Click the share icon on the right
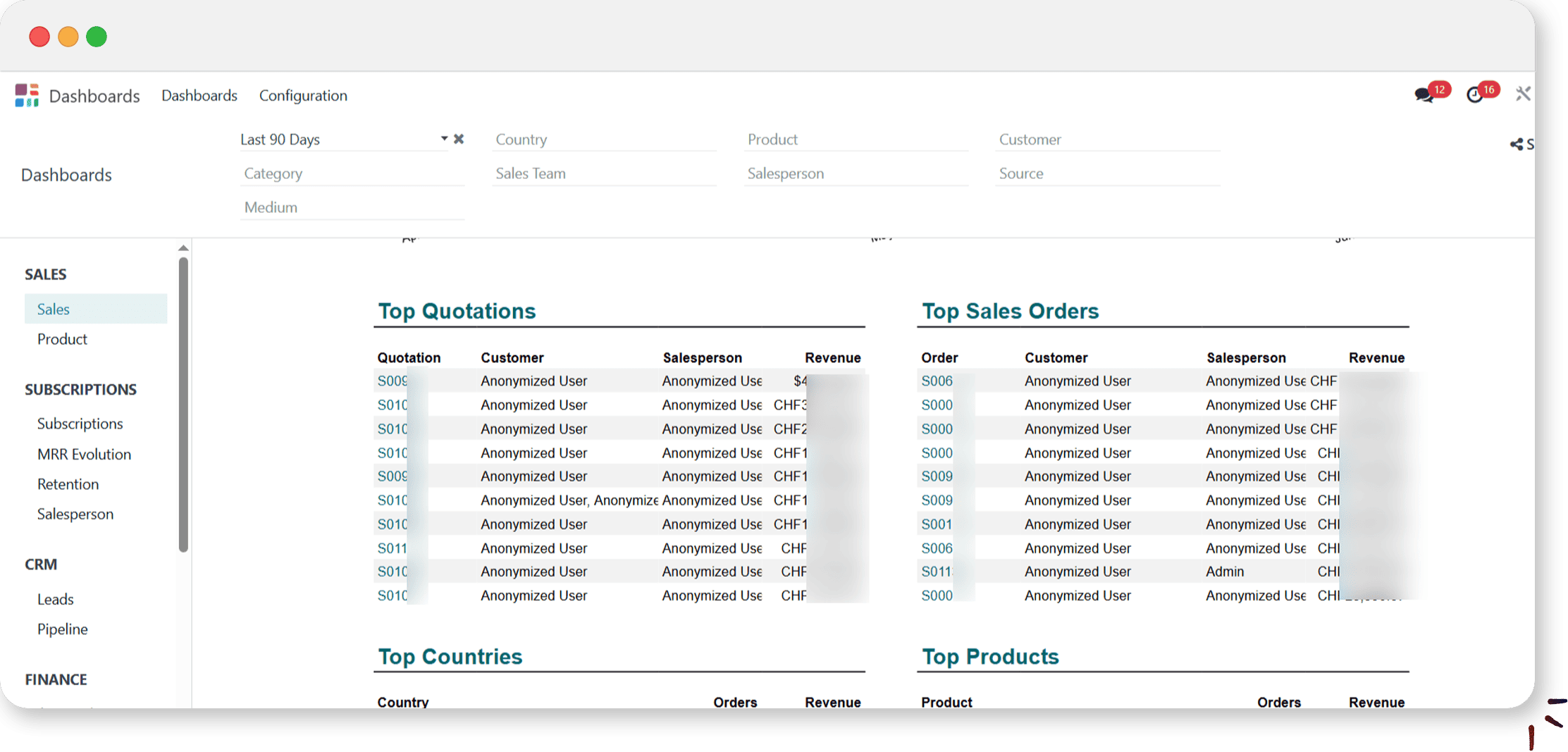This screenshot has width=1568, height=752. (x=1517, y=144)
